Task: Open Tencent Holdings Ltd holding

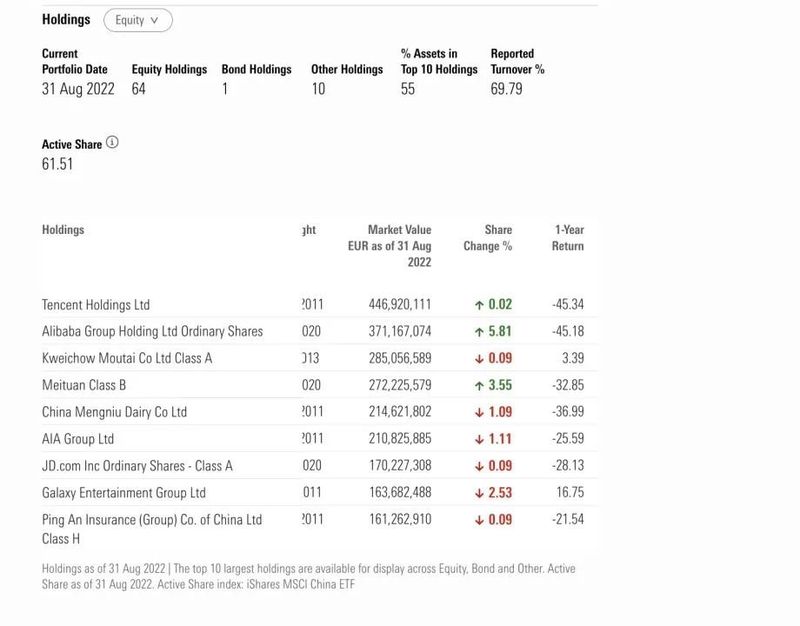Action: (x=96, y=305)
